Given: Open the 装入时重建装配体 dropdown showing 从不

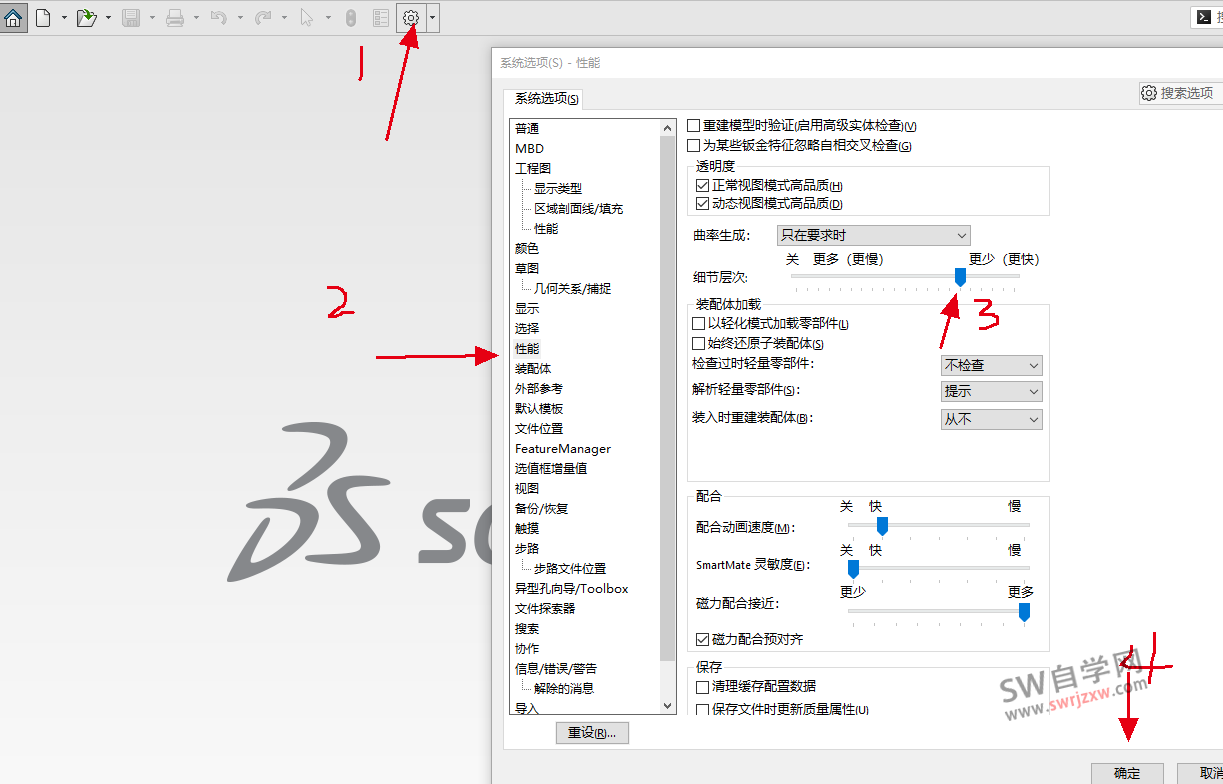Looking at the screenshot, I should point(991,418).
